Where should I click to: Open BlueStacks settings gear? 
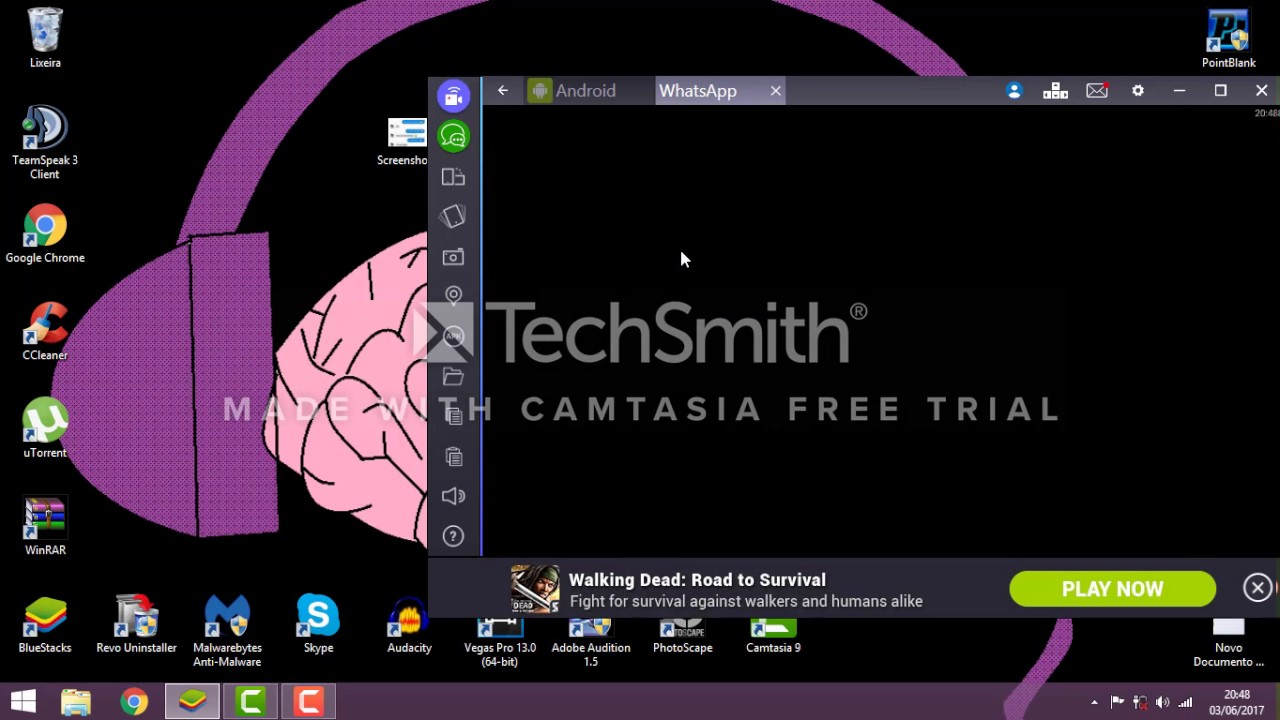[1138, 91]
